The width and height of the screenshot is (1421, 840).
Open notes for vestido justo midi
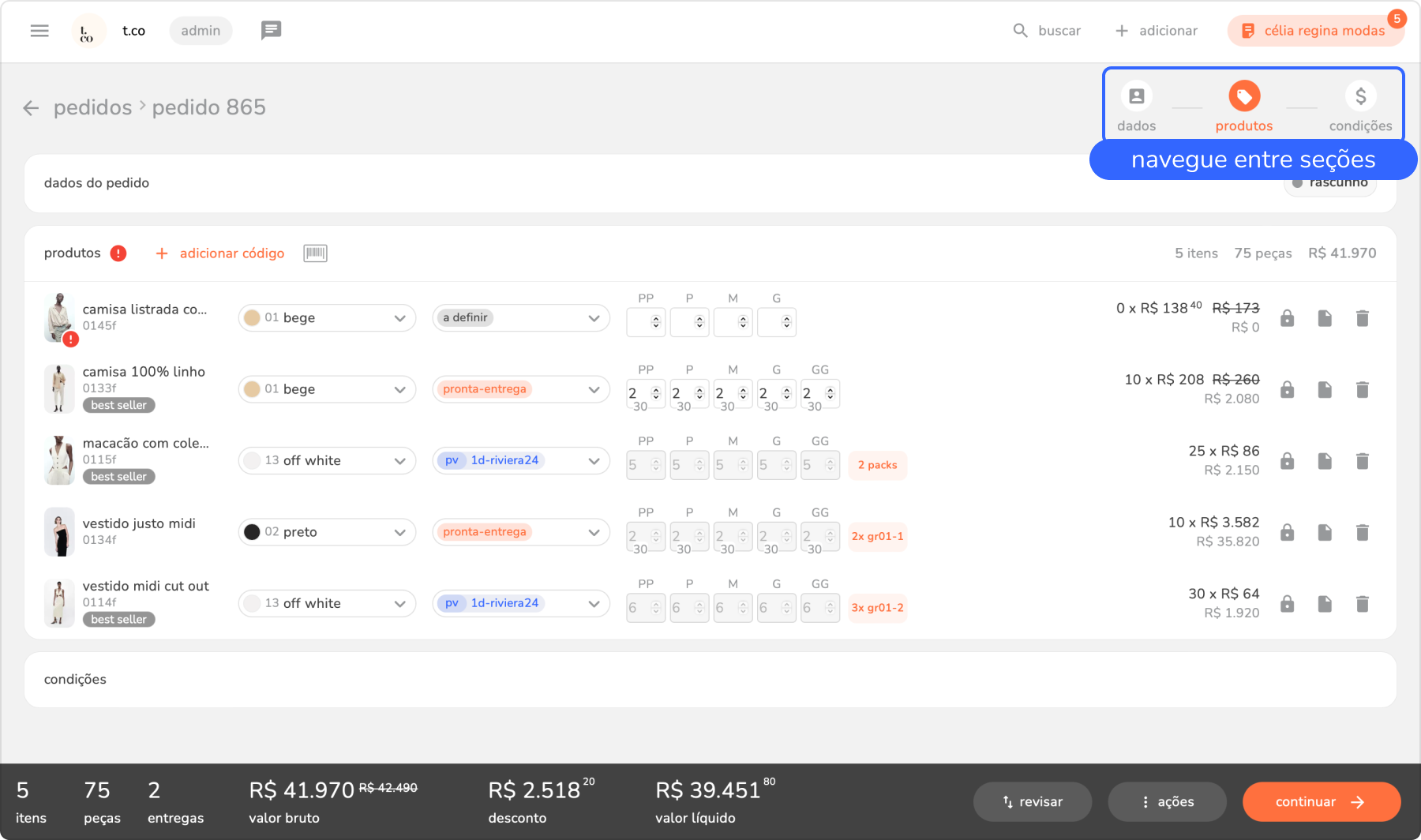pos(1324,533)
